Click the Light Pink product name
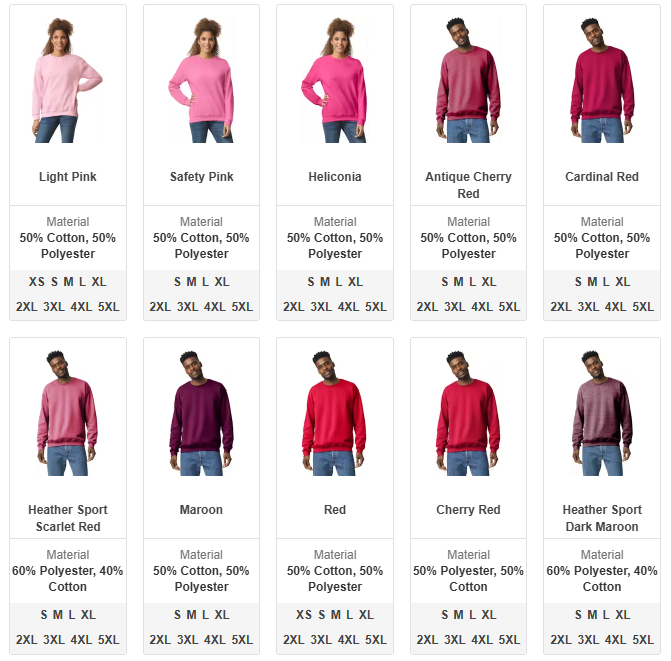 (68, 177)
